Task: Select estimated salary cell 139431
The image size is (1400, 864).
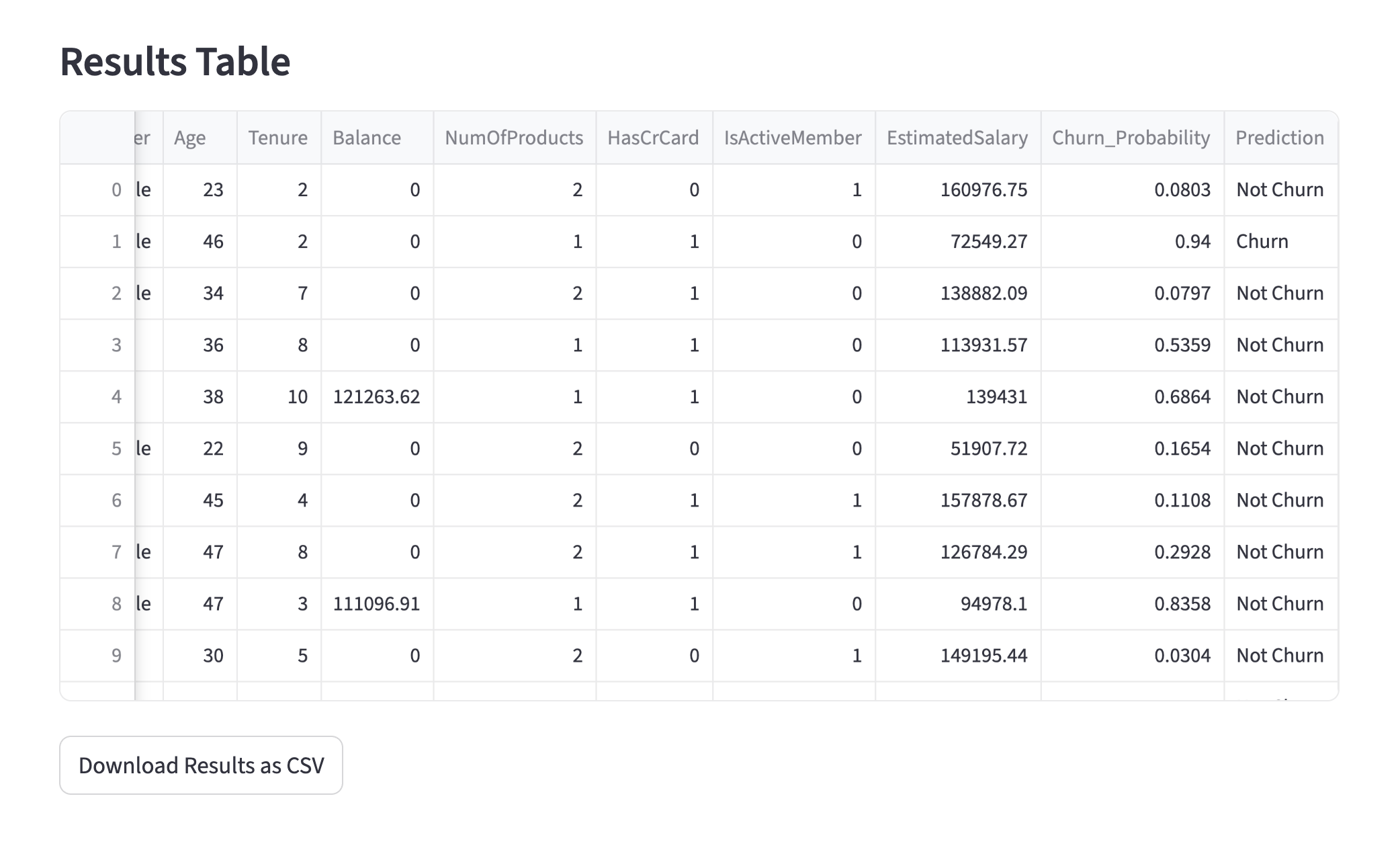Action: coord(996,396)
